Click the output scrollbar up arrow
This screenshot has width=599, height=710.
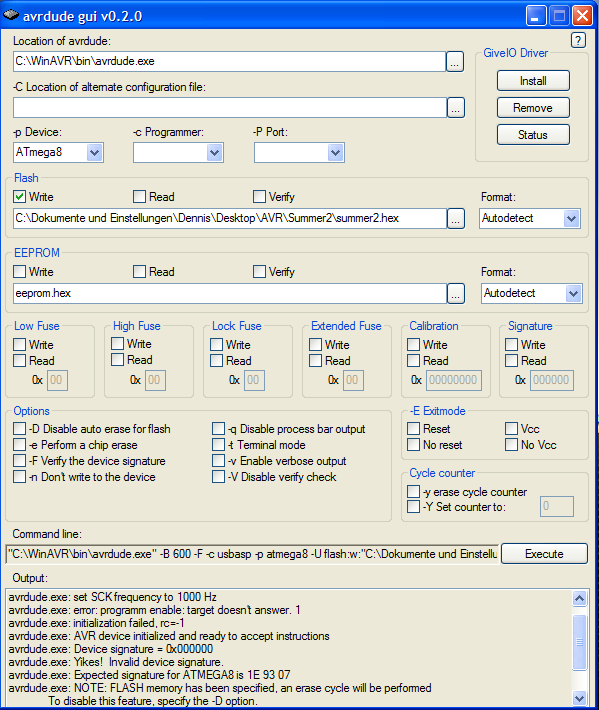pyautogui.click(x=580, y=599)
